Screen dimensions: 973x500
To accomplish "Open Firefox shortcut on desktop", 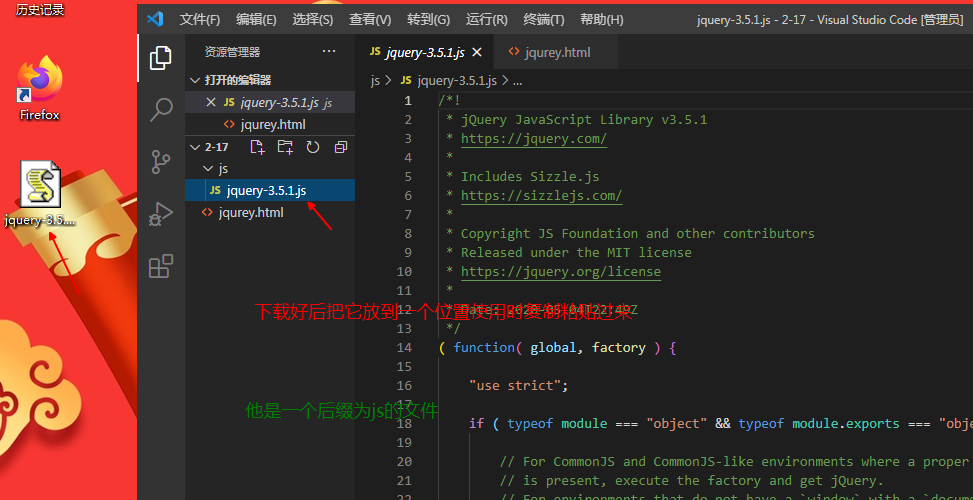I will [x=40, y=88].
